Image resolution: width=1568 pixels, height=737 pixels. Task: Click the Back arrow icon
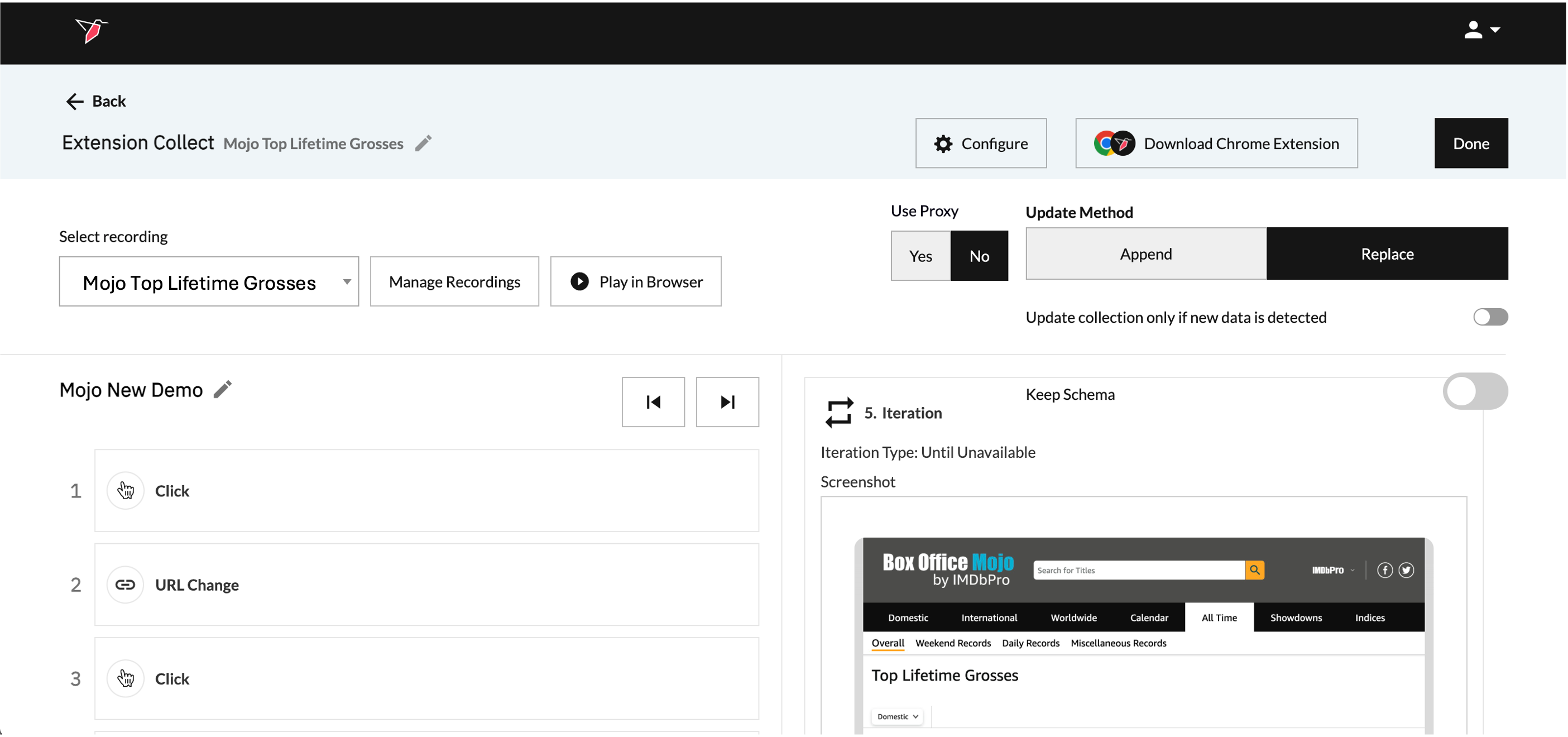[74, 101]
